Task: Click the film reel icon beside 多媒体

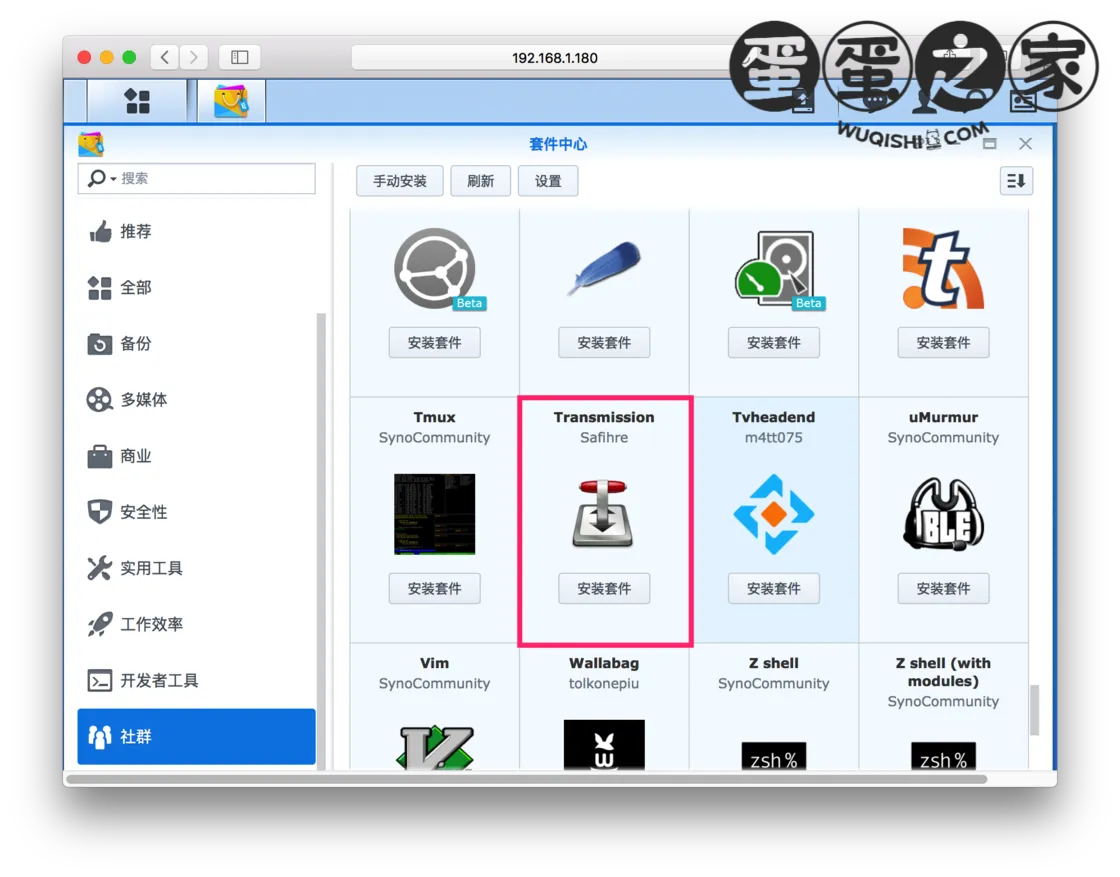Action: coord(99,400)
